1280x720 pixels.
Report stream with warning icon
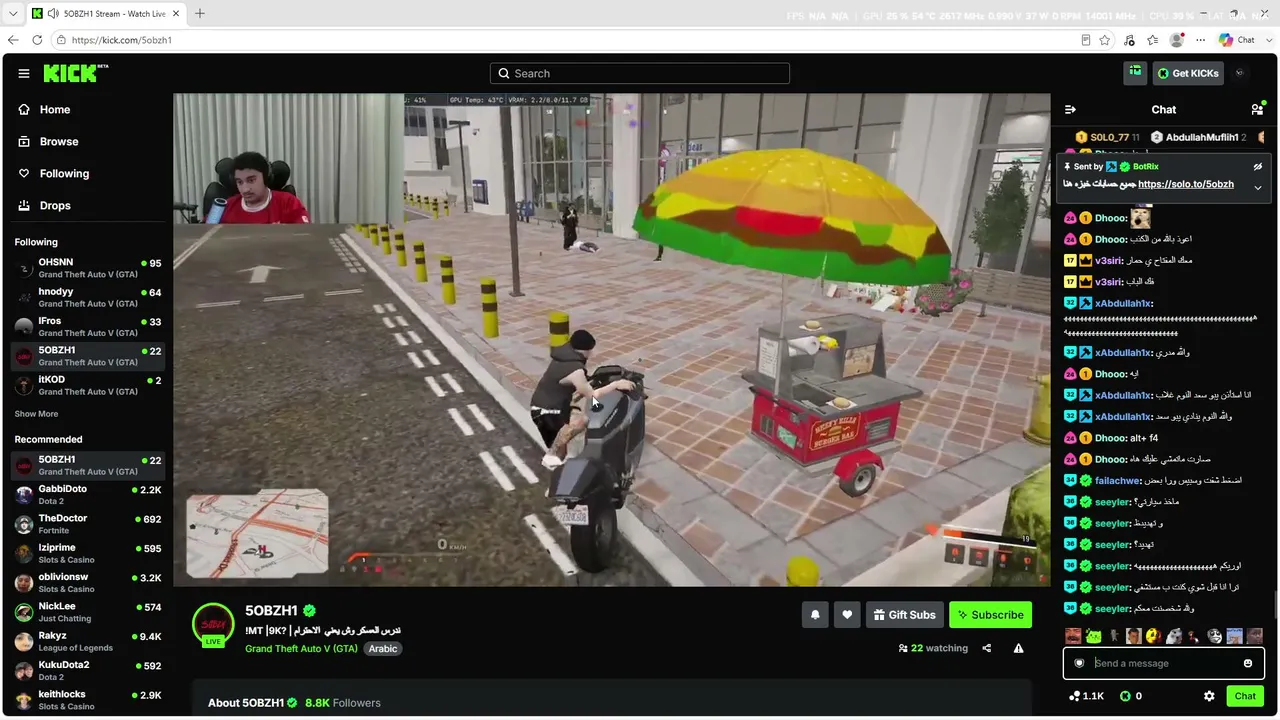pyautogui.click(x=1018, y=648)
